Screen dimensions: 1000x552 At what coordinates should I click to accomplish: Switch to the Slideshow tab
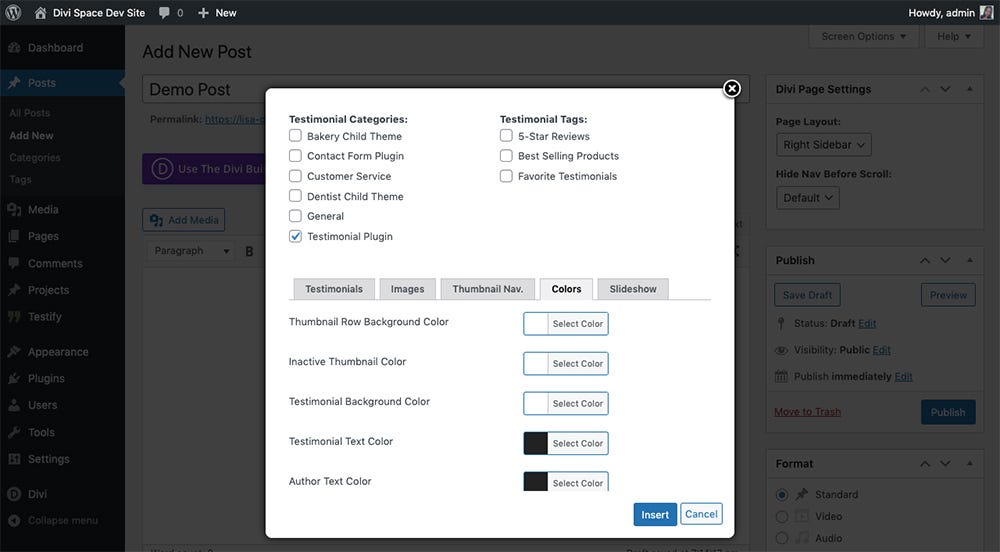coord(633,289)
